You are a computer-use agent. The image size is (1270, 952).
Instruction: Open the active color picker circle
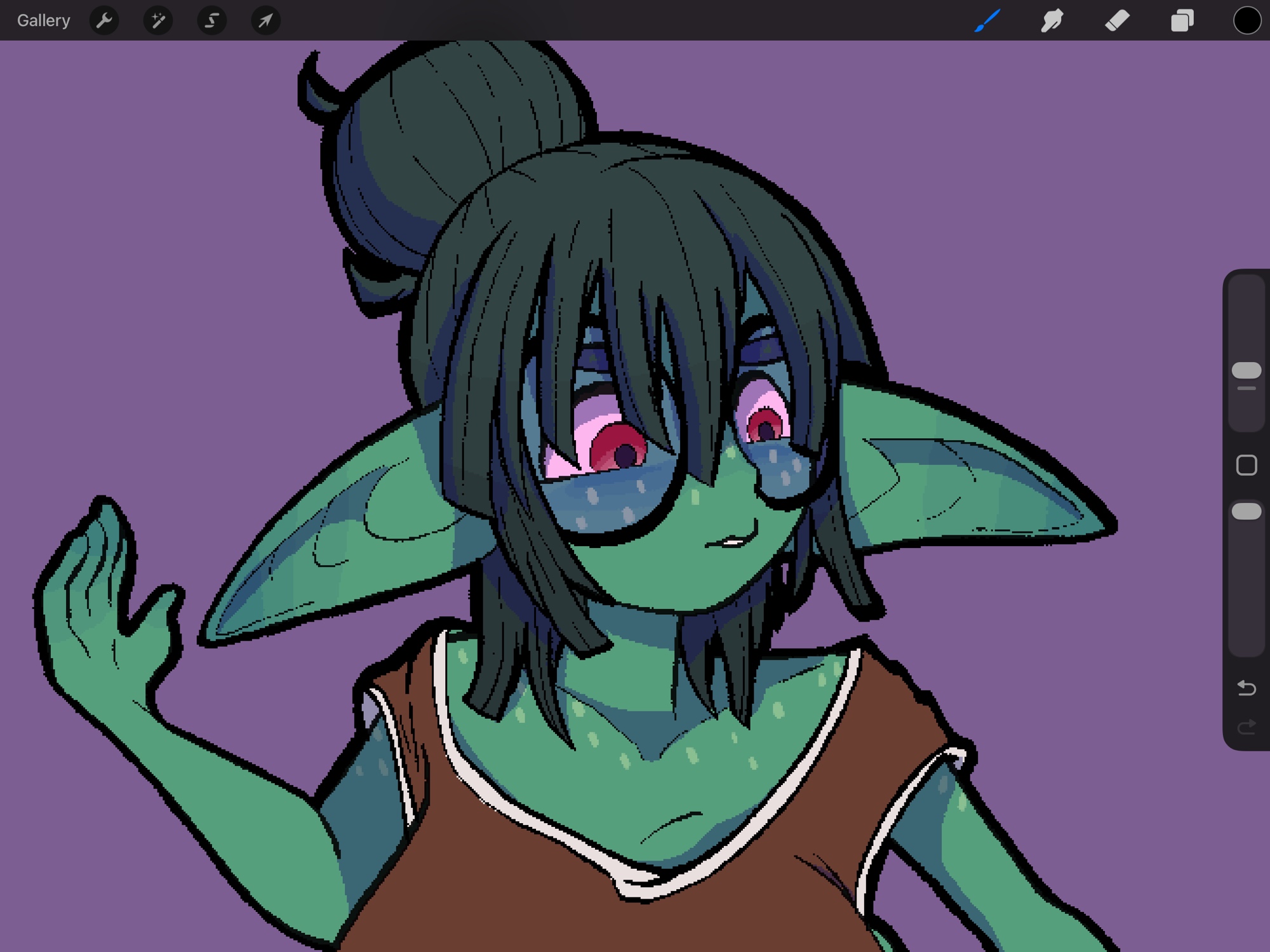tap(1247, 21)
